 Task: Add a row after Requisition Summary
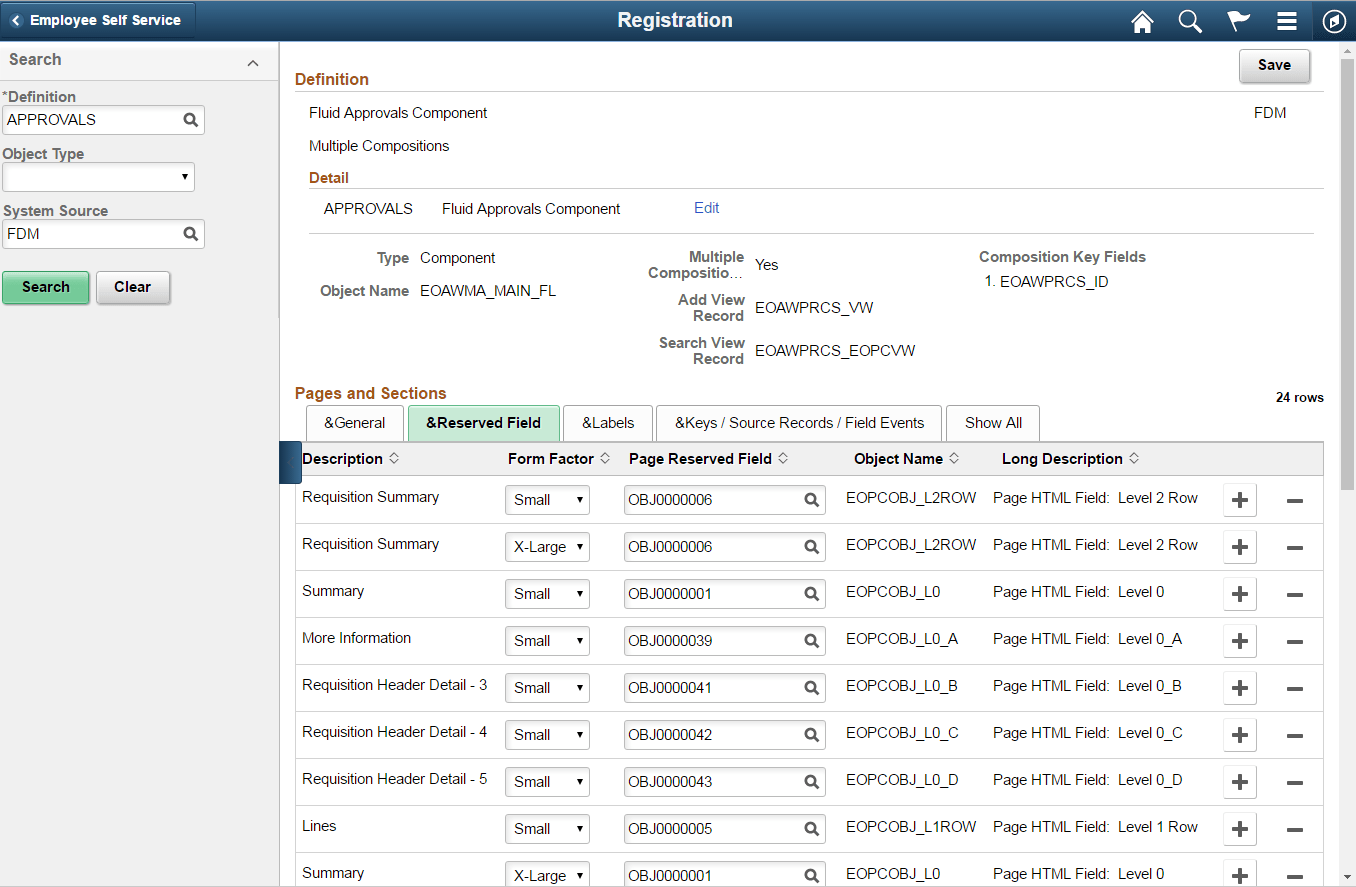(1239, 500)
